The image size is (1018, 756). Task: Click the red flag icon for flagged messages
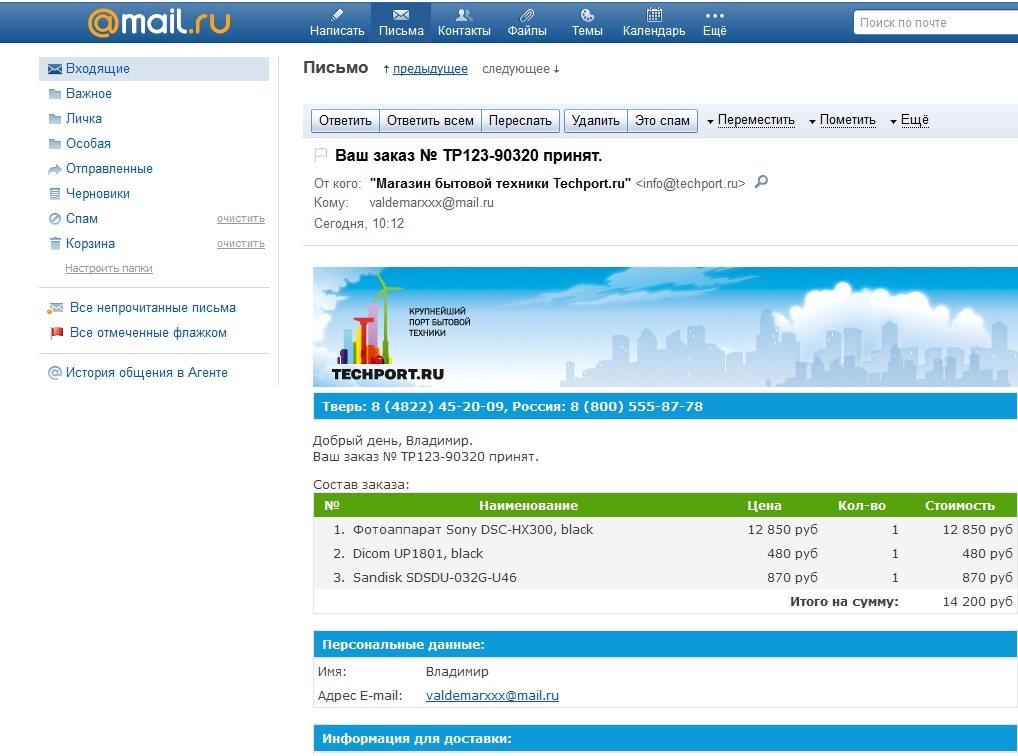56,333
